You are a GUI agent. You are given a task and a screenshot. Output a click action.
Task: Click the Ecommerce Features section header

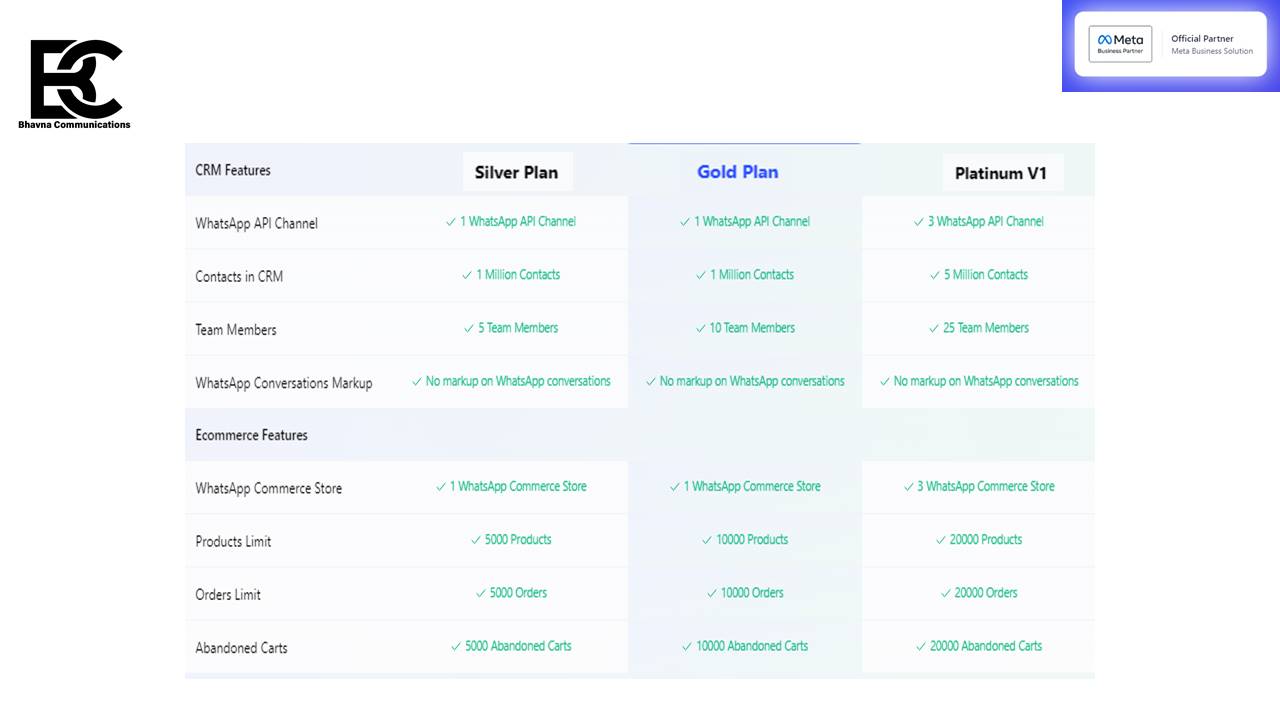(x=251, y=435)
